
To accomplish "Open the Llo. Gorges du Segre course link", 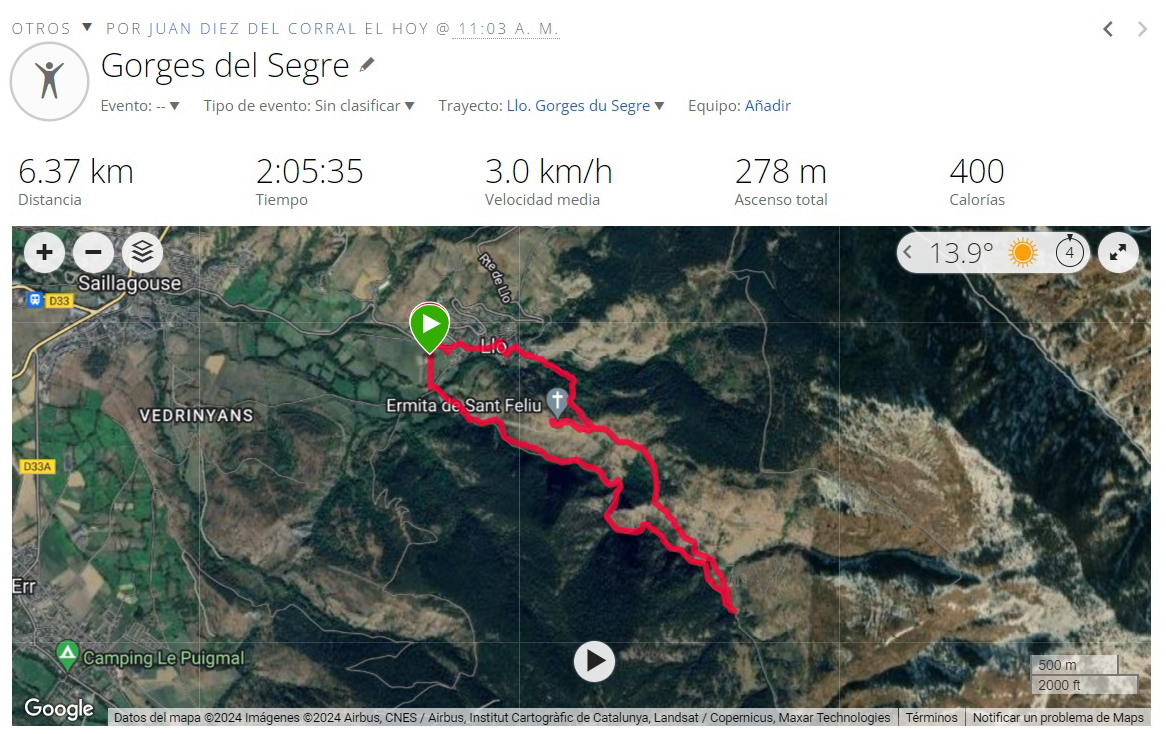I will [578, 106].
